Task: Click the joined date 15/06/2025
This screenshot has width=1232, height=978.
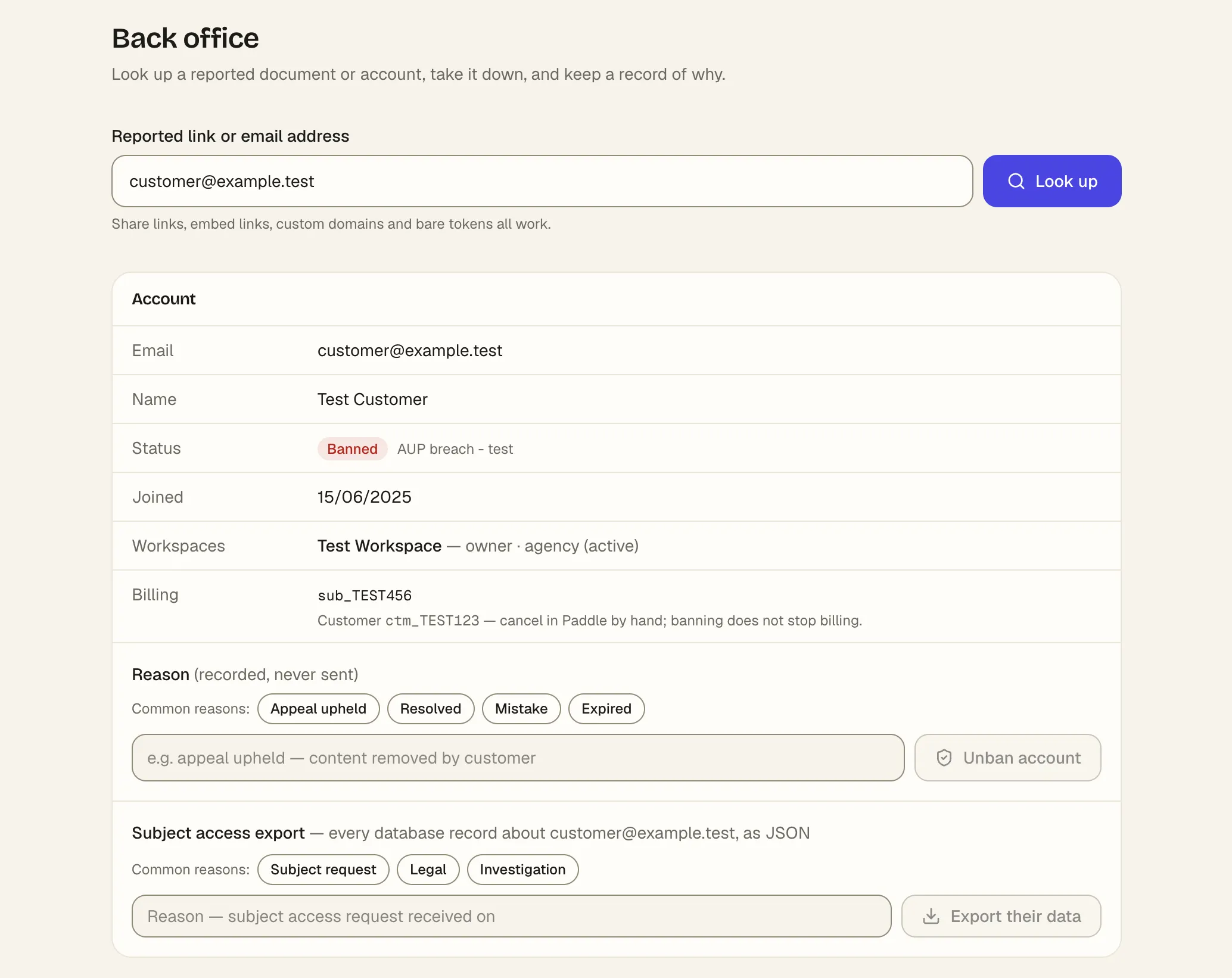Action: coord(365,497)
